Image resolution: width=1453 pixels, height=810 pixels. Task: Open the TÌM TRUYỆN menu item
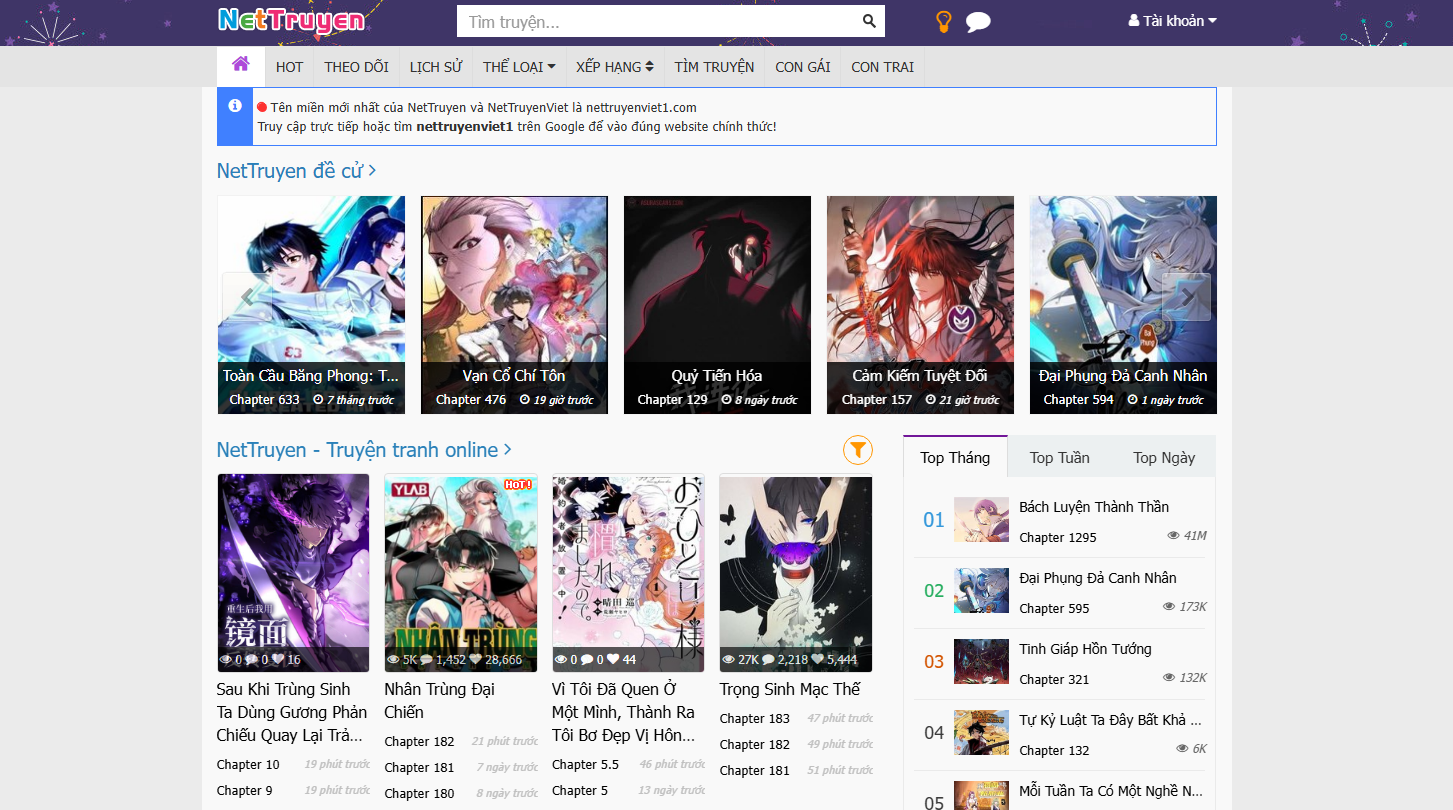point(714,67)
